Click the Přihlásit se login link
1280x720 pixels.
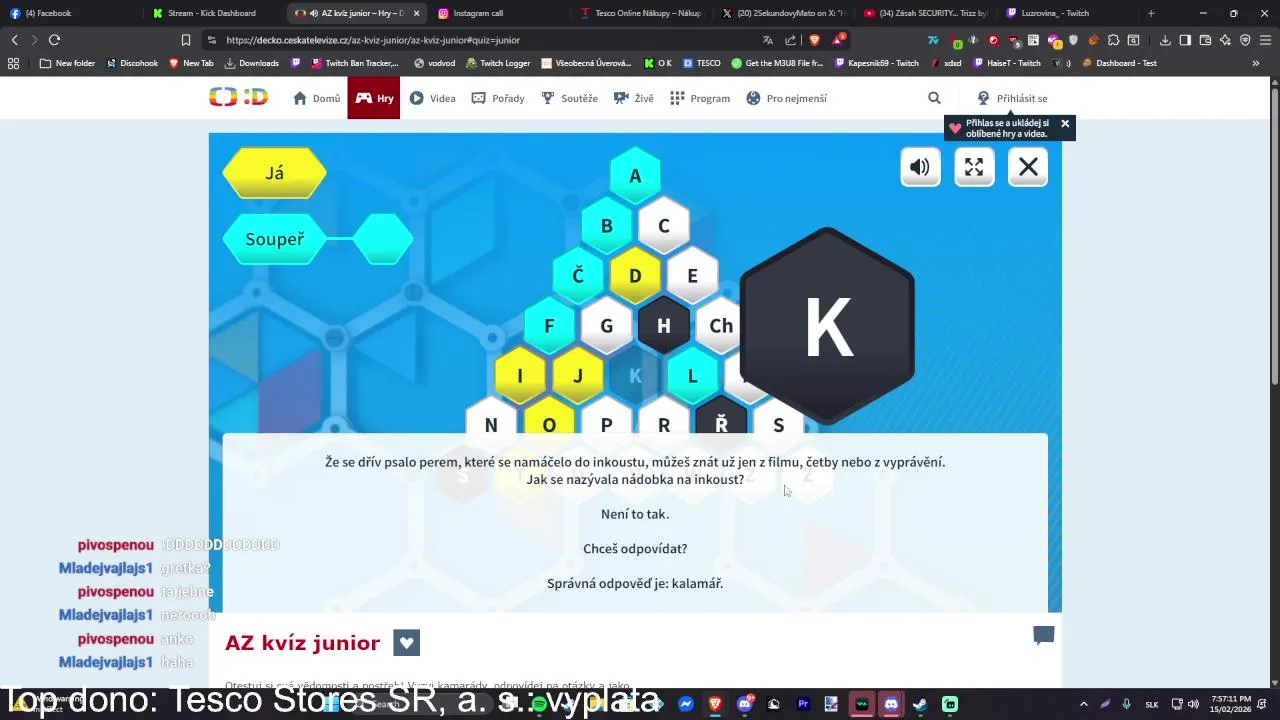coord(1012,98)
